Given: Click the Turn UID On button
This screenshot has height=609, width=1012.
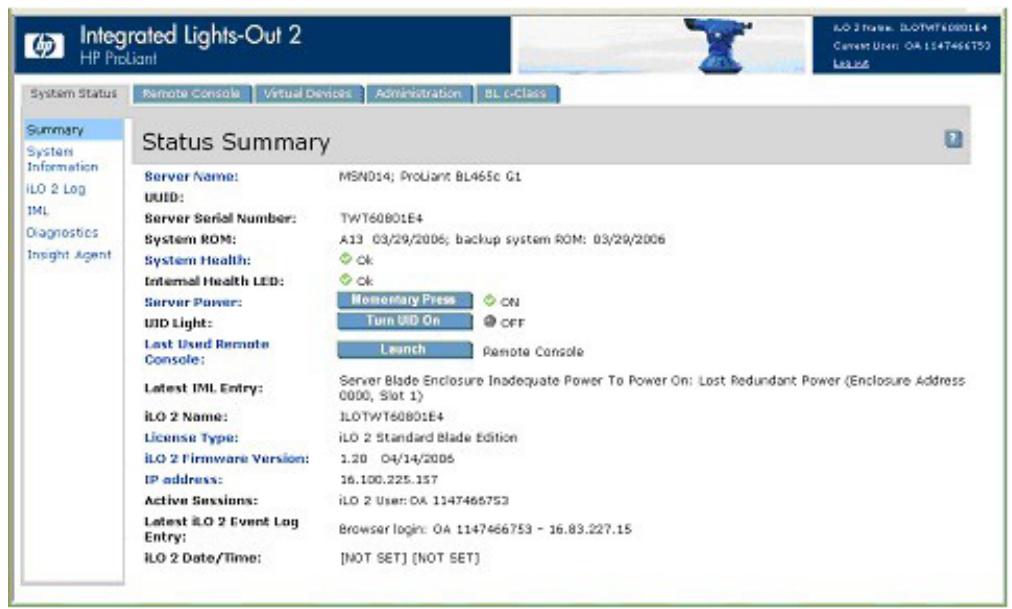Looking at the screenshot, I should tap(404, 321).
